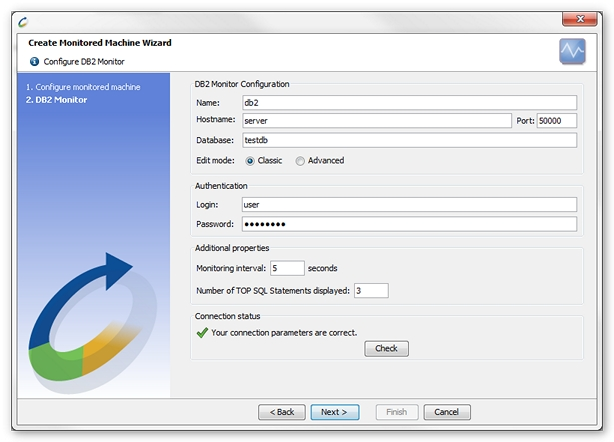
Task: Focus the Name field containing db2
Action: click(409, 103)
